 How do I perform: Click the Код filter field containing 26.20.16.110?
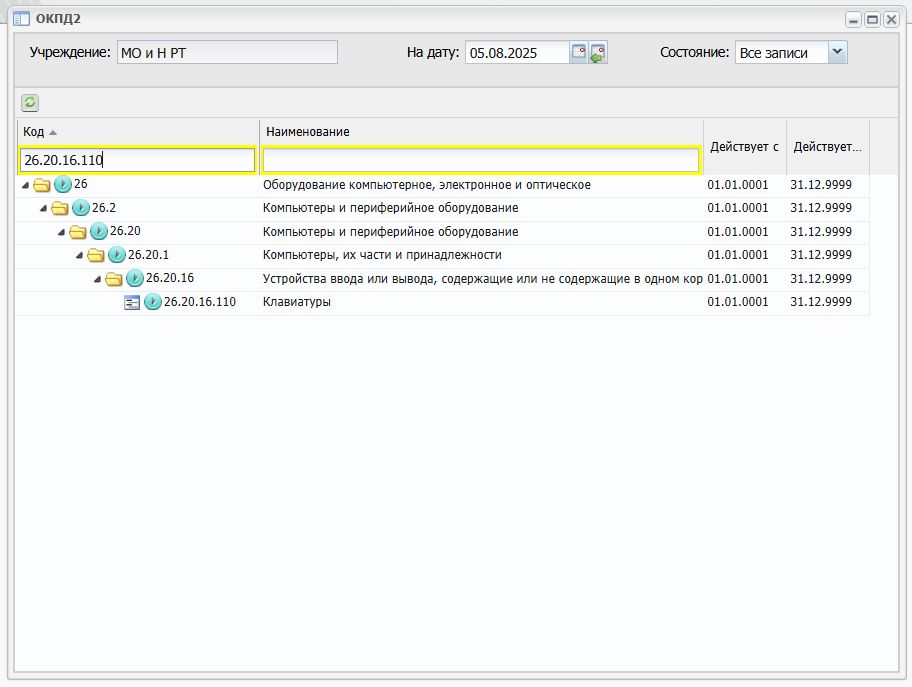click(x=137, y=160)
